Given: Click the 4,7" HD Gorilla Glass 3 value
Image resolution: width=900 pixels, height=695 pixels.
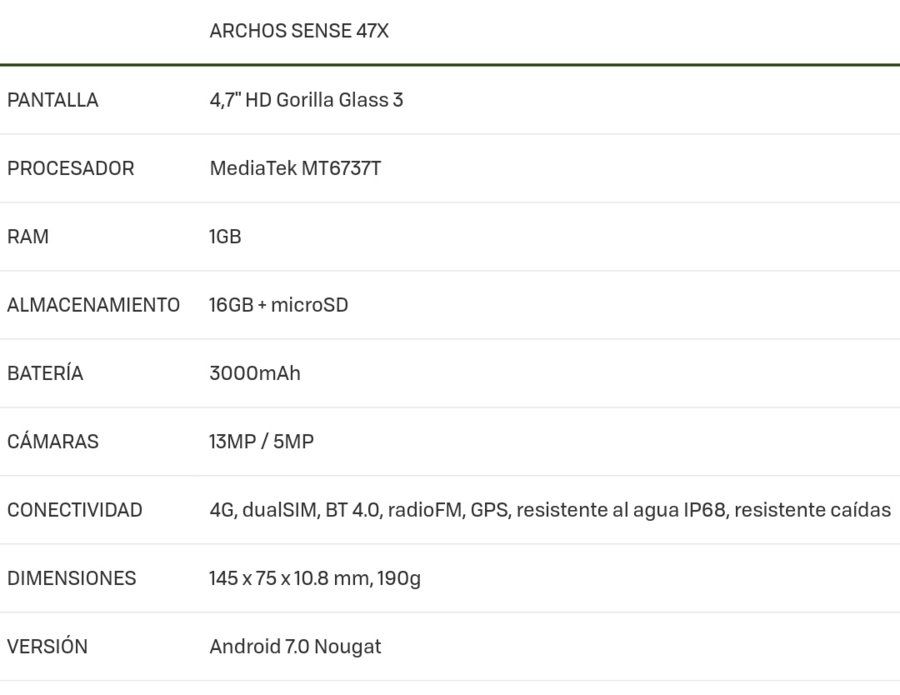Looking at the screenshot, I should click(307, 100).
